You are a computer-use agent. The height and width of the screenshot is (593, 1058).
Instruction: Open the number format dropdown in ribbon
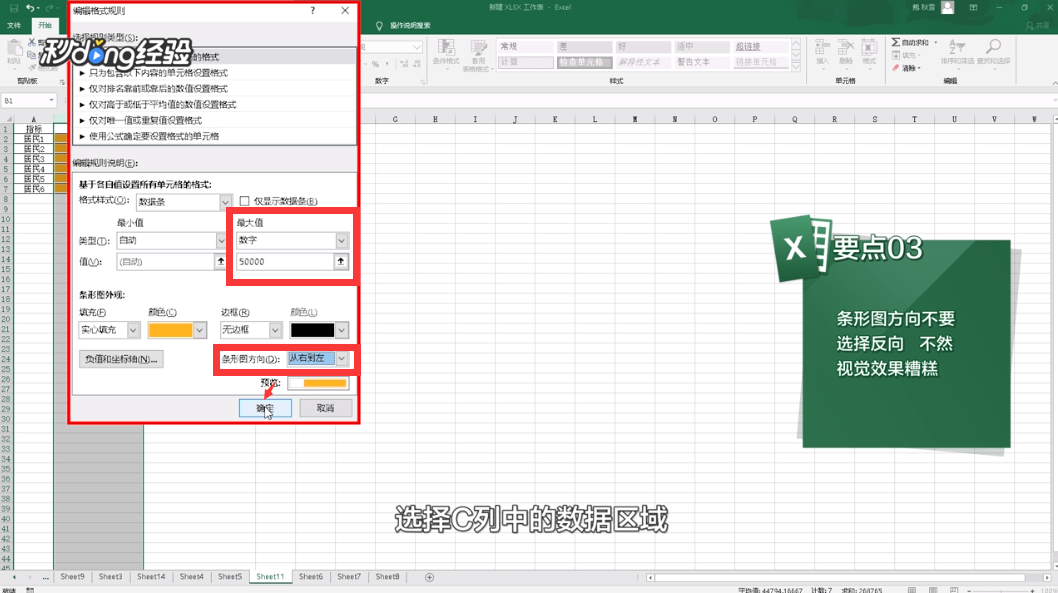(x=416, y=47)
